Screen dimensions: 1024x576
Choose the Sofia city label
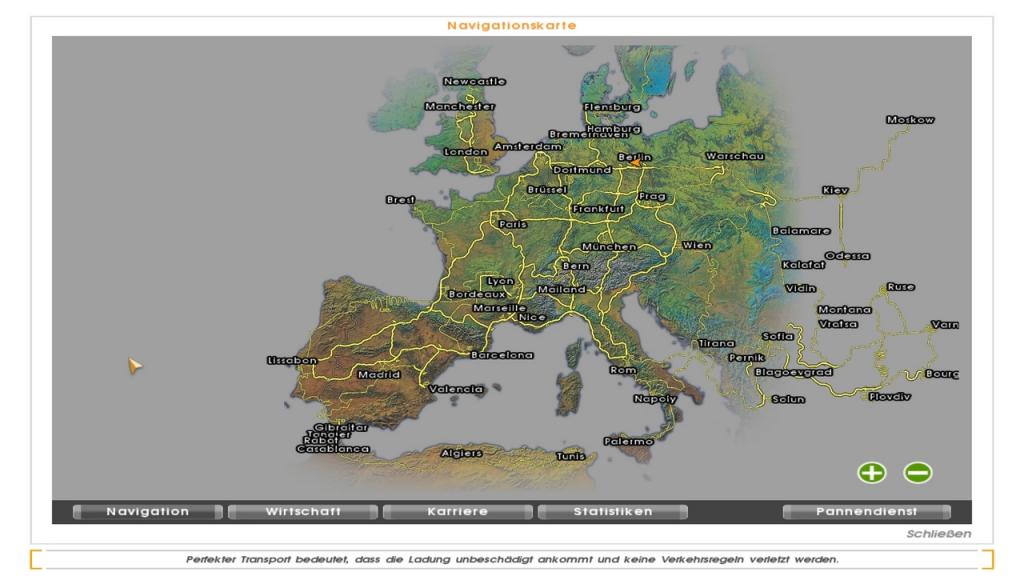778,337
